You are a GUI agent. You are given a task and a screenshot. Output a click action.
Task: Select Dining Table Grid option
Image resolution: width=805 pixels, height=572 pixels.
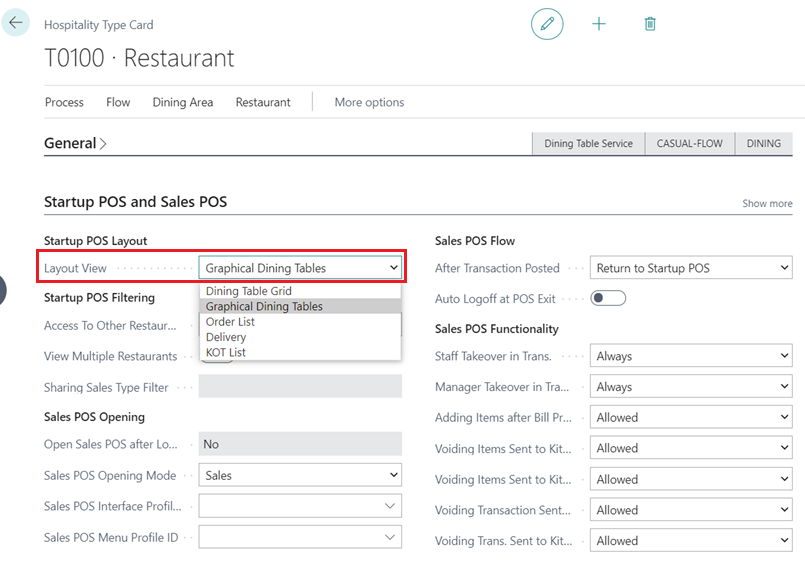click(x=249, y=291)
